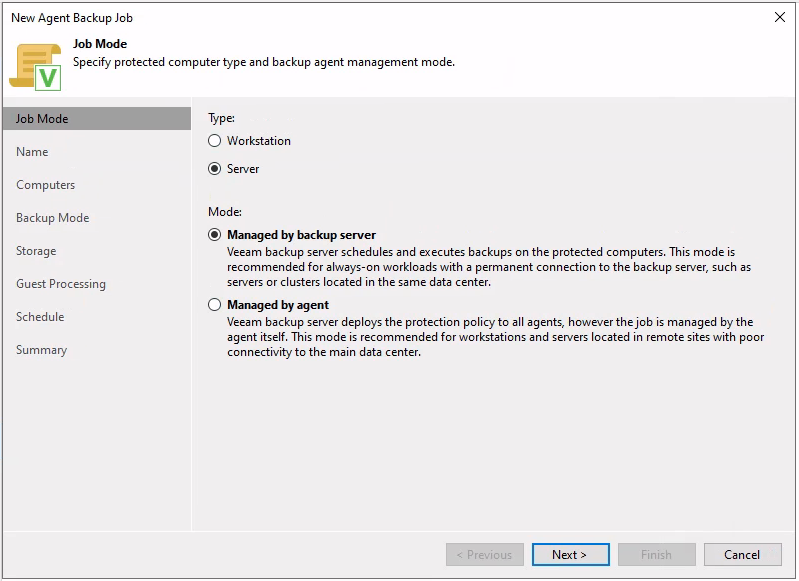Go to the Guest Processing step
Viewport: 799px width, 581px height.
coord(61,284)
